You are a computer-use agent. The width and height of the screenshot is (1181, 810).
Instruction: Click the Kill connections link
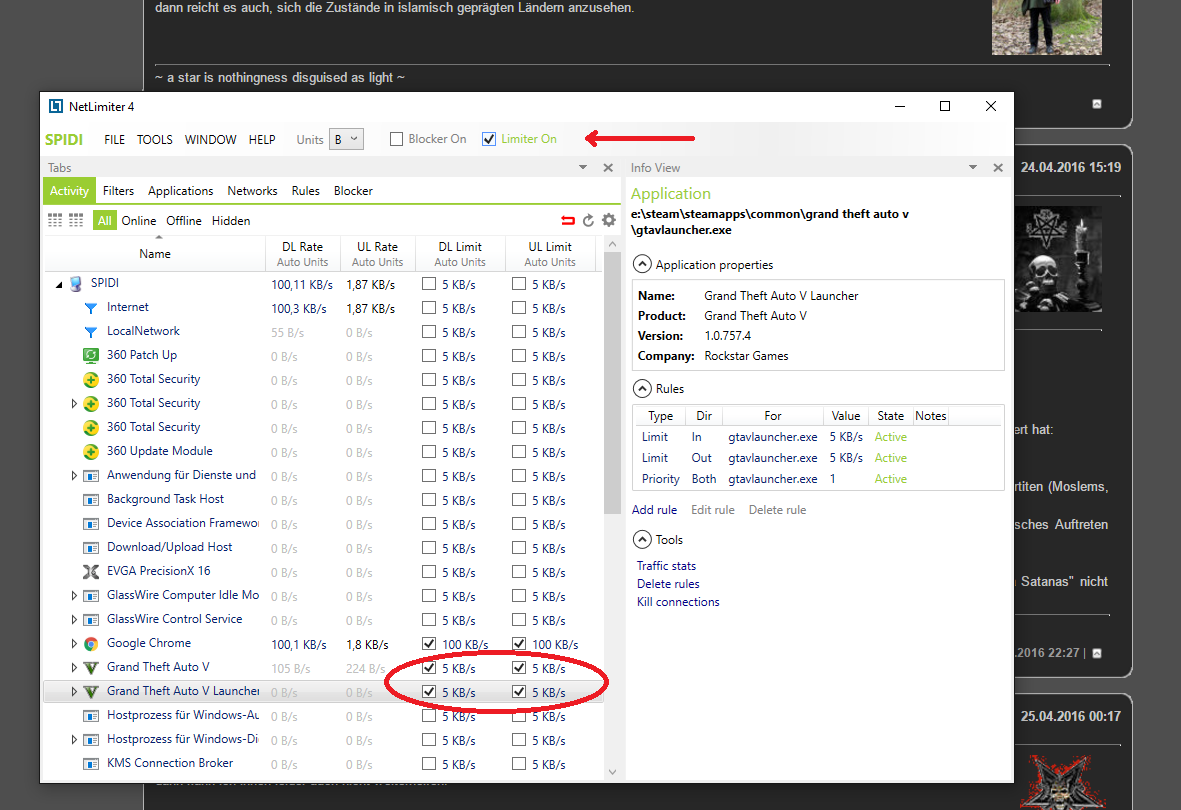678,602
